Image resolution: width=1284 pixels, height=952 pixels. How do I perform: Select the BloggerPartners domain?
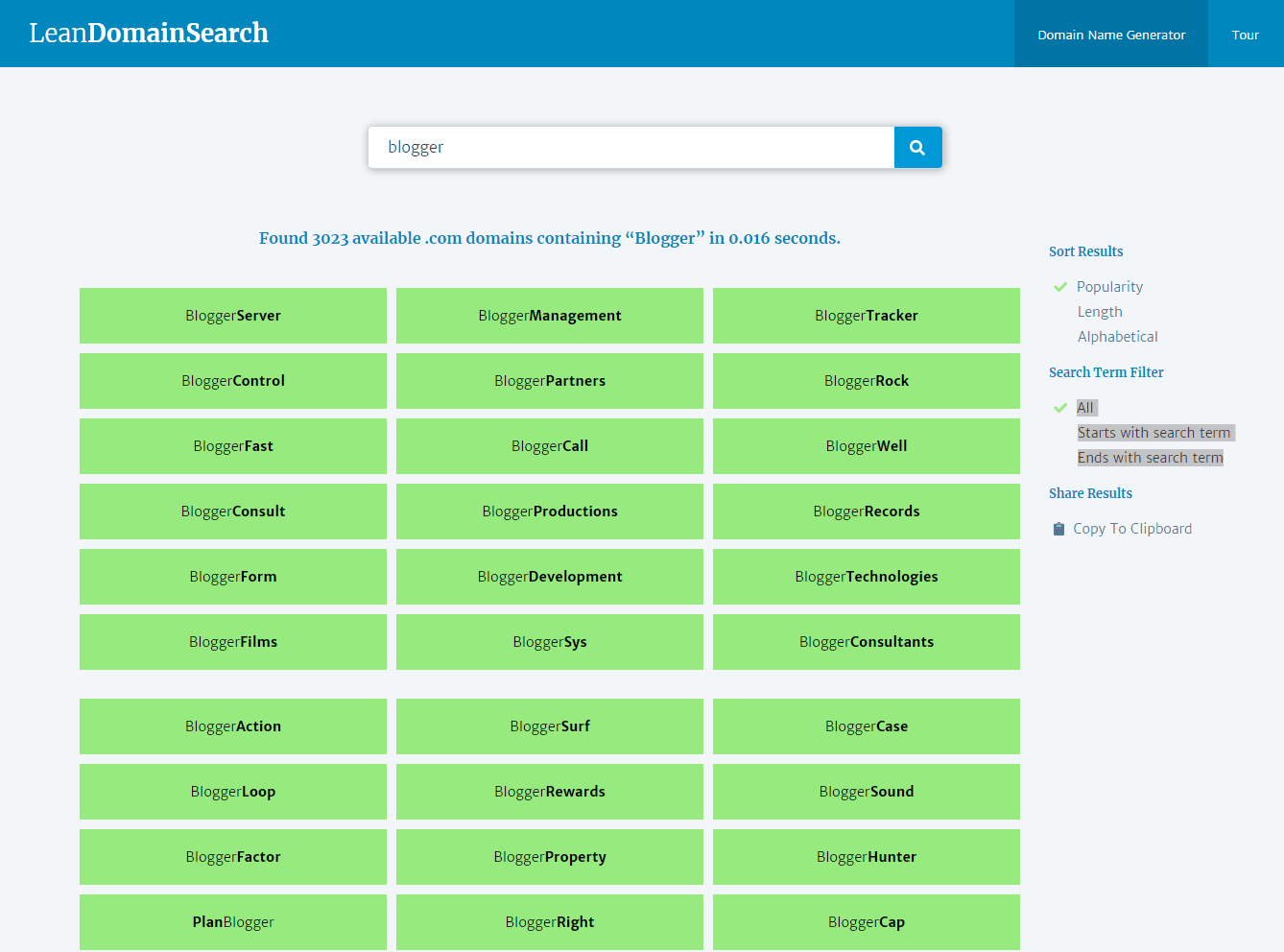tap(550, 381)
